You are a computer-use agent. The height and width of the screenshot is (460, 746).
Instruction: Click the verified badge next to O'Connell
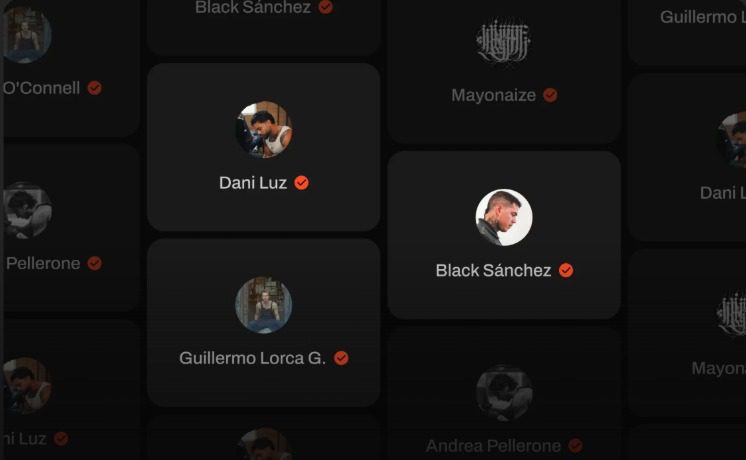[x=95, y=88]
